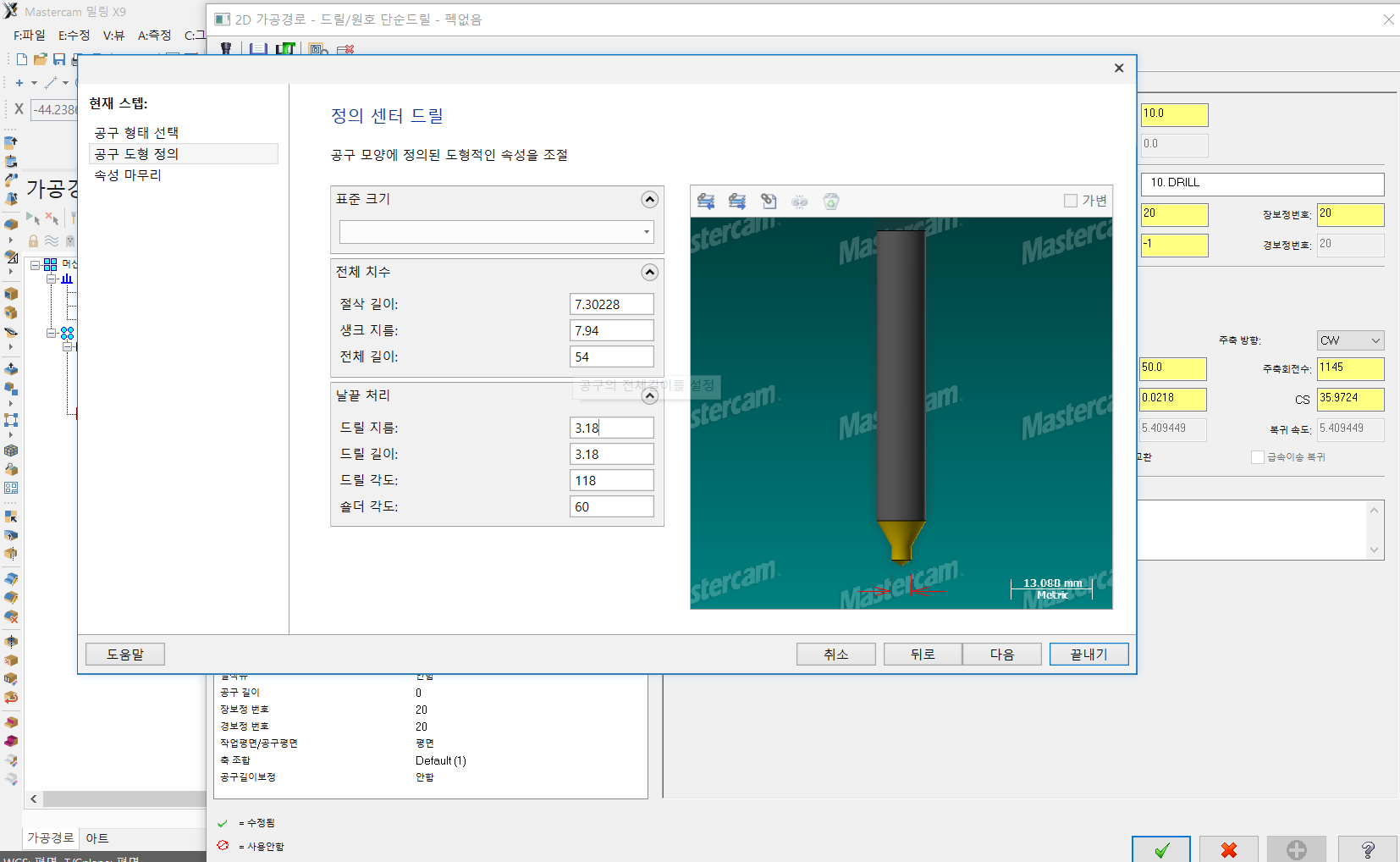Open the 주축 방향 CW dropdown
Viewport: 1400px width, 862px height.
pyautogui.click(x=1350, y=340)
